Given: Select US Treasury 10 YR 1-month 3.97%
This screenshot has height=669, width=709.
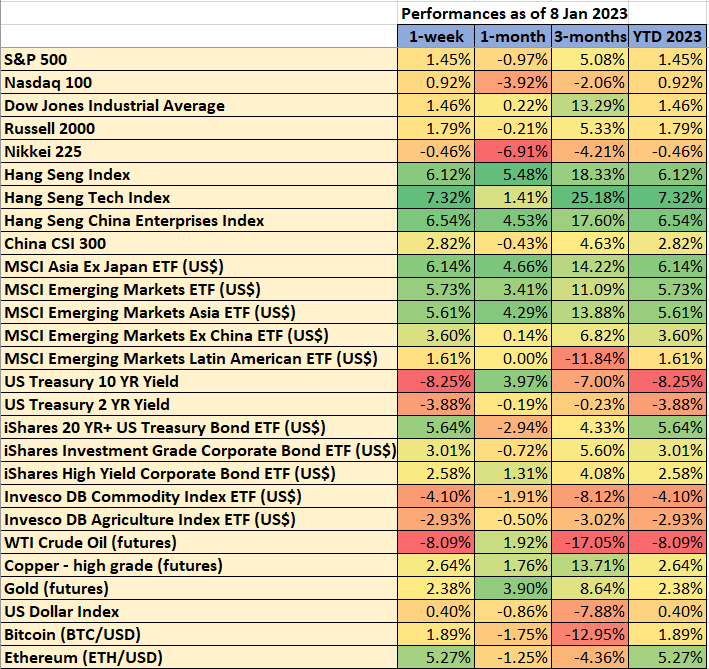Looking at the screenshot, I should (513, 382).
